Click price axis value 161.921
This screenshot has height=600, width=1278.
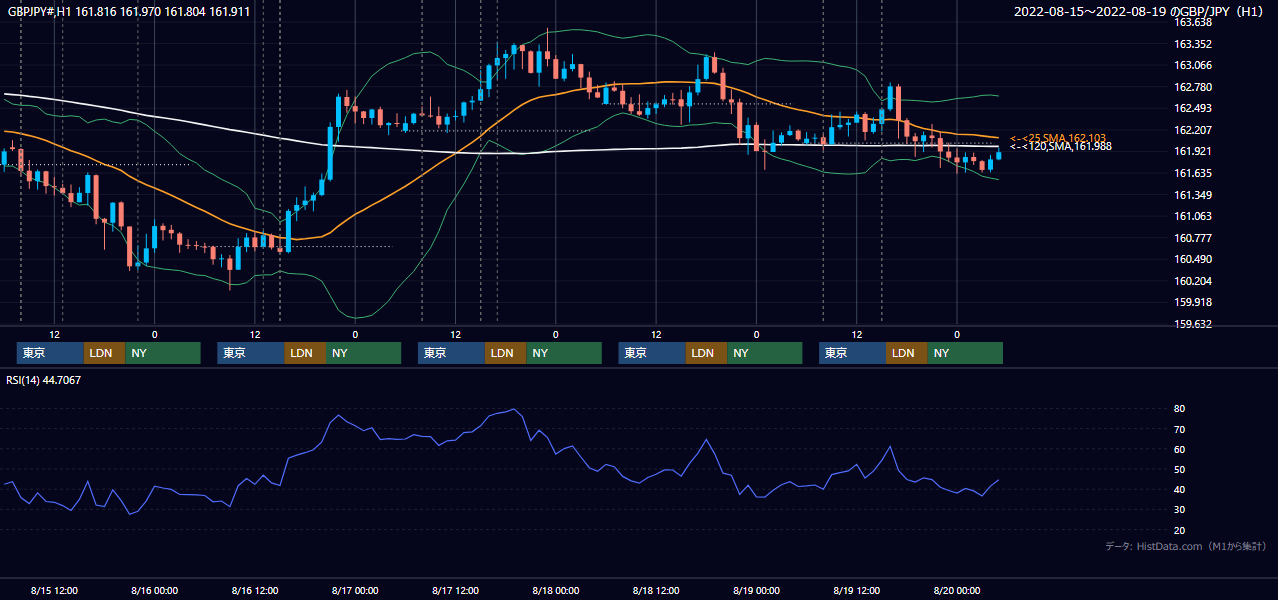click(x=1192, y=151)
